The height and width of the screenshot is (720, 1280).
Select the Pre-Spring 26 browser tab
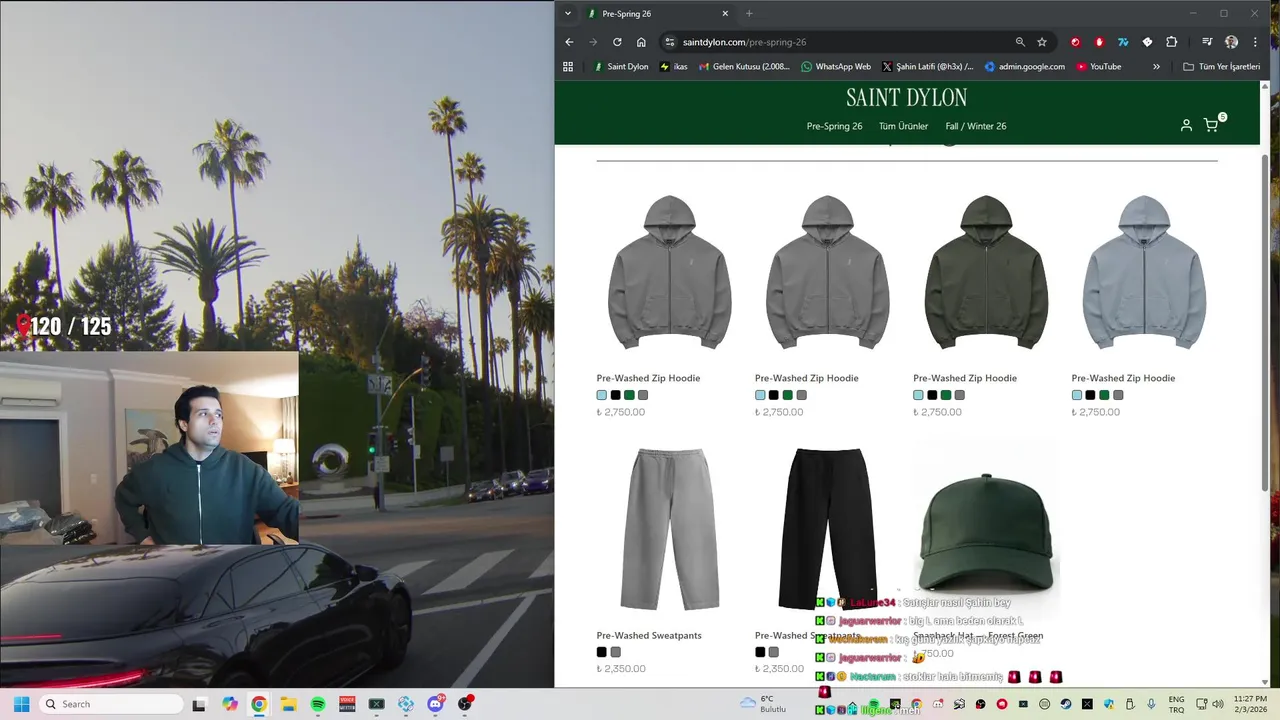tap(658, 13)
